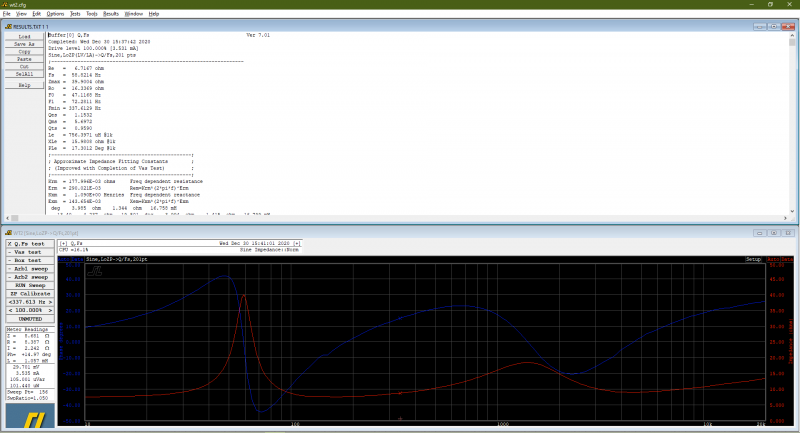Open the Tools menu
This screenshot has width=800, height=433.
click(x=91, y=14)
